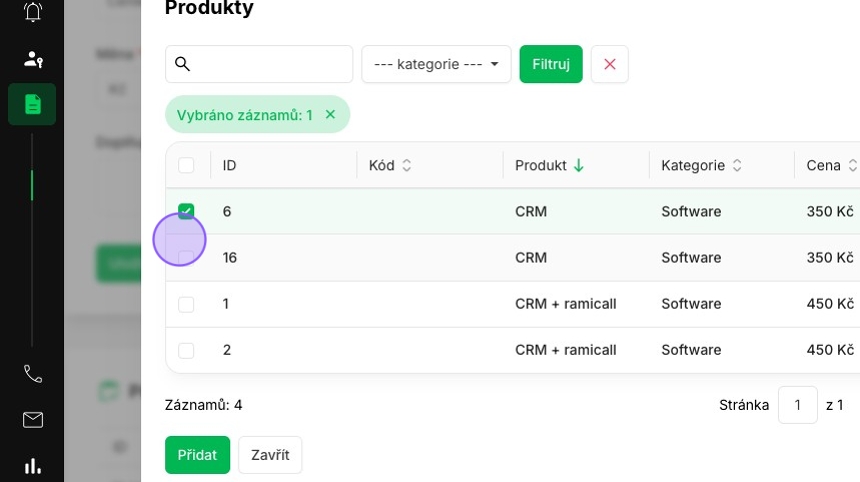Focus the product search input field
Viewport: 860px width, 482px height.
pos(259,64)
